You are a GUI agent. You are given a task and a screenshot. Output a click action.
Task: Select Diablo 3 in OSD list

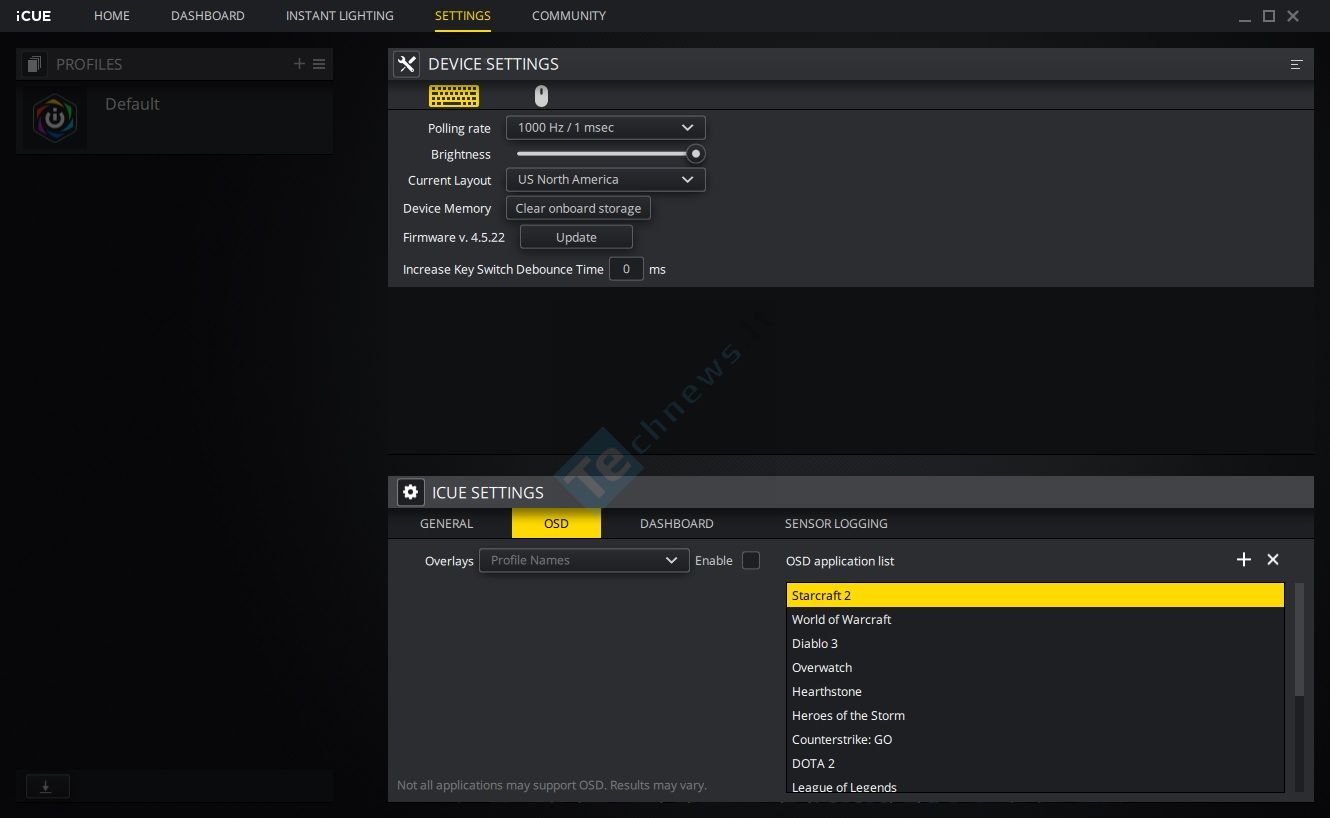click(1035, 643)
